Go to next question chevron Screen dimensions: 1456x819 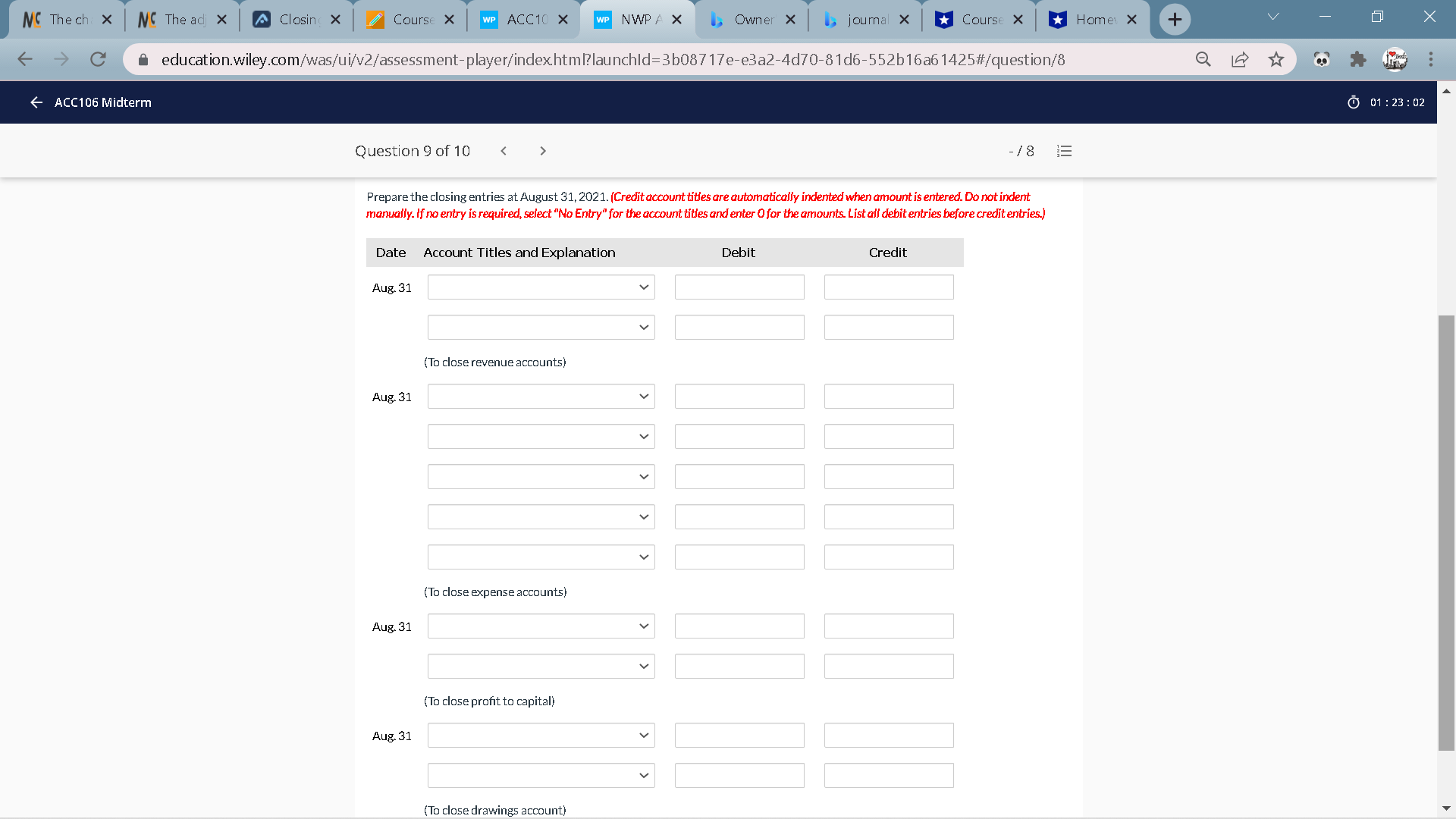click(543, 151)
